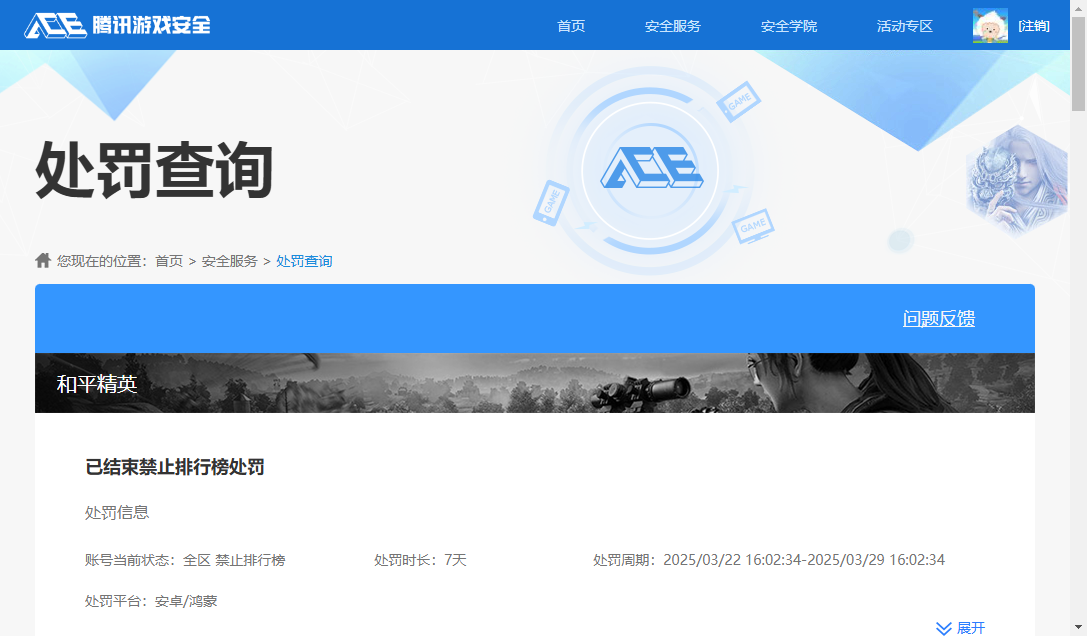Screen dimensions: 1087x636
Task: Open the 活动专区 navigation menu item
Action: pos(904,26)
